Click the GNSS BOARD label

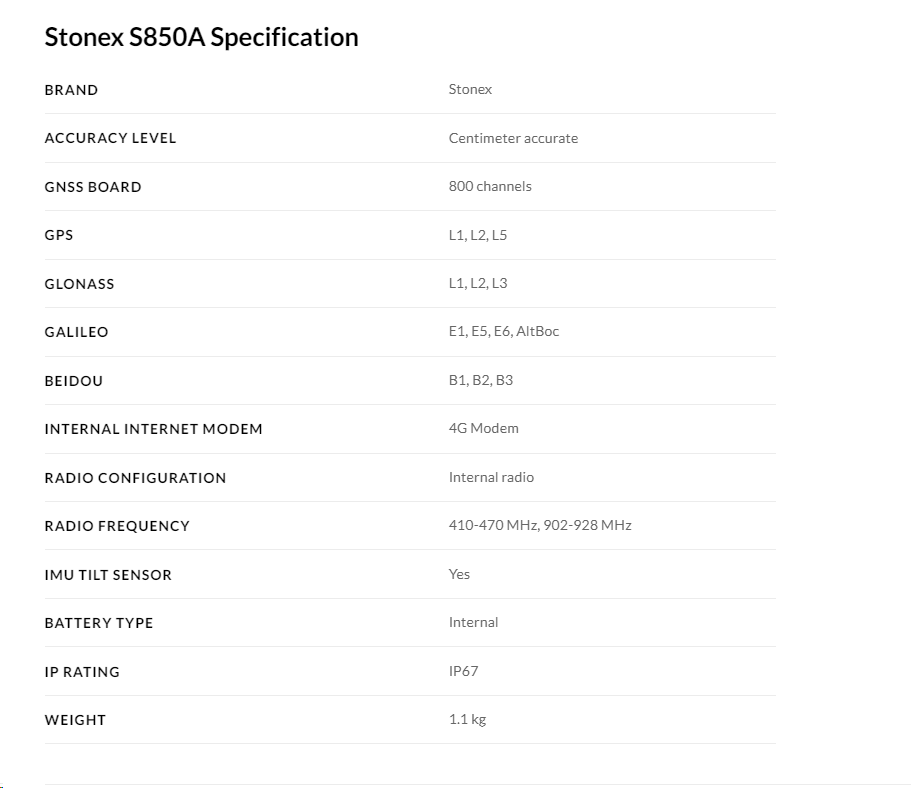click(93, 187)
